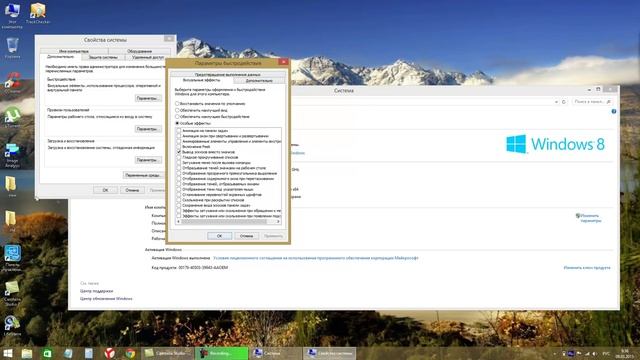Switch to Camtasia Studio taskbar button
The height and width of the screenshot is (360, 640).
(167, 353)
